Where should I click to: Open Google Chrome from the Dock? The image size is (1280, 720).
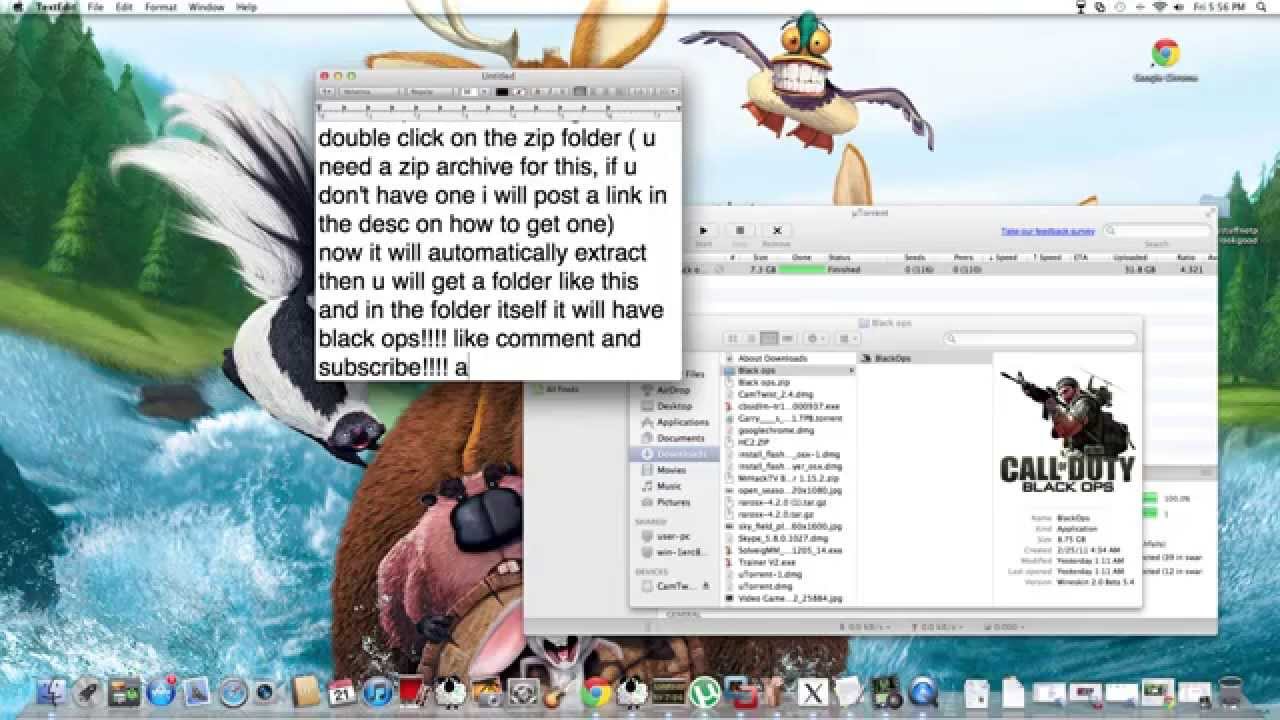coord(597,692)
